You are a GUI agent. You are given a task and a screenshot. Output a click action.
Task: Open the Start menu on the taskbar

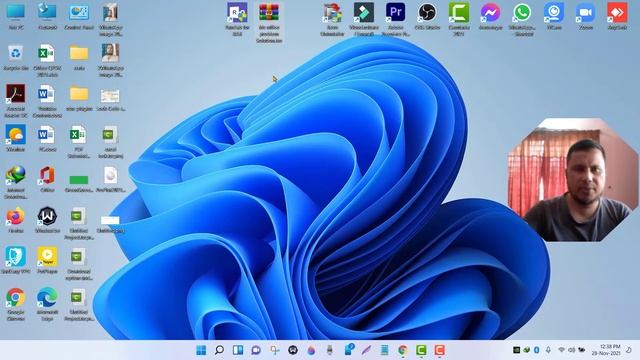pyautogui.click(x=201, y=350)
